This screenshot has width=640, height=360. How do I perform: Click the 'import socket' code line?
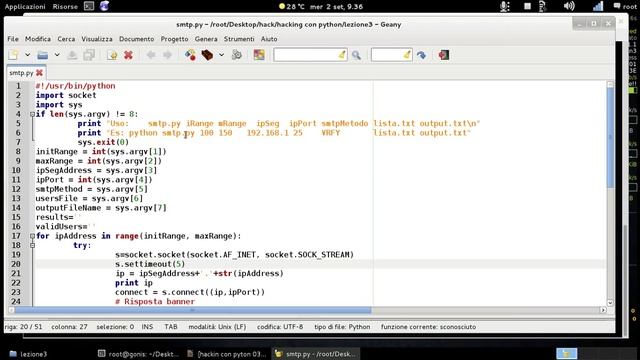66,95
